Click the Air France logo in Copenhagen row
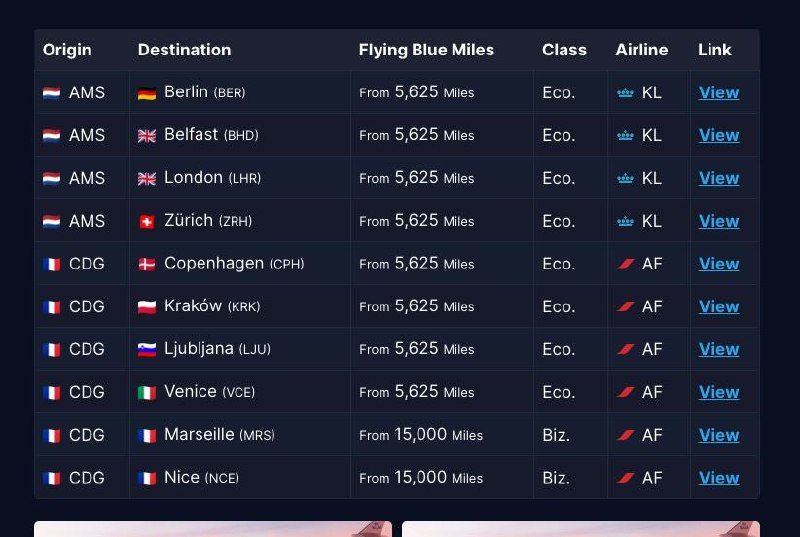This screenshot has height=537, width=800. pos(626,264)
